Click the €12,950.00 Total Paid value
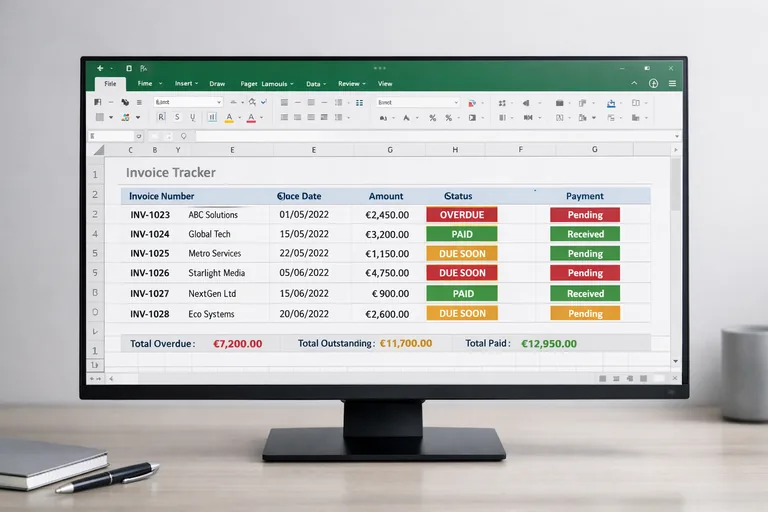The height and width of the screenshot is (512, 768). point(549,343)
